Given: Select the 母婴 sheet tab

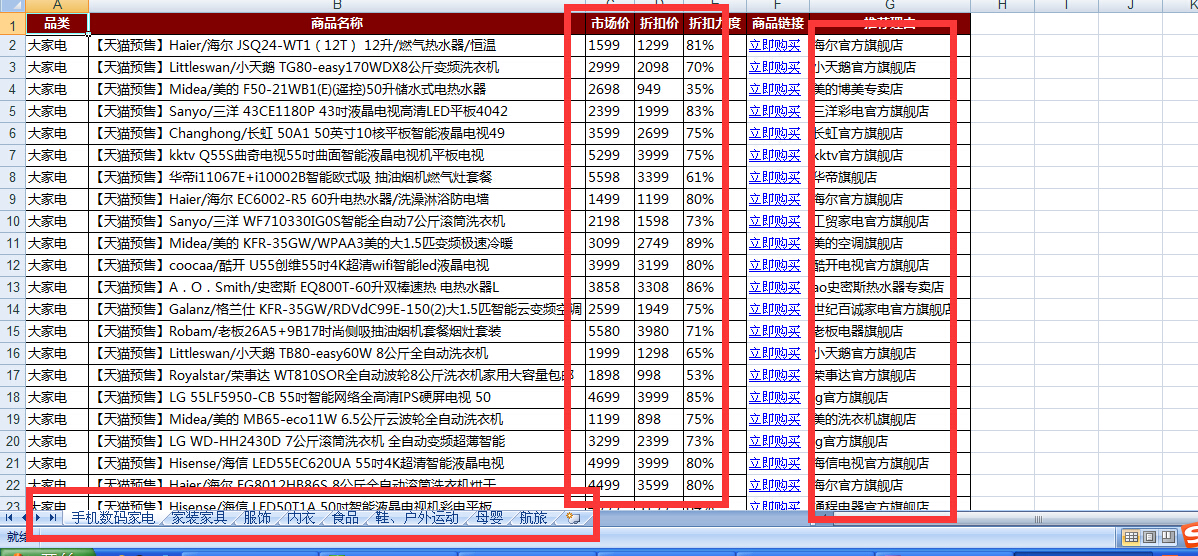Looking at the screenshot, I should click(489, 518).
